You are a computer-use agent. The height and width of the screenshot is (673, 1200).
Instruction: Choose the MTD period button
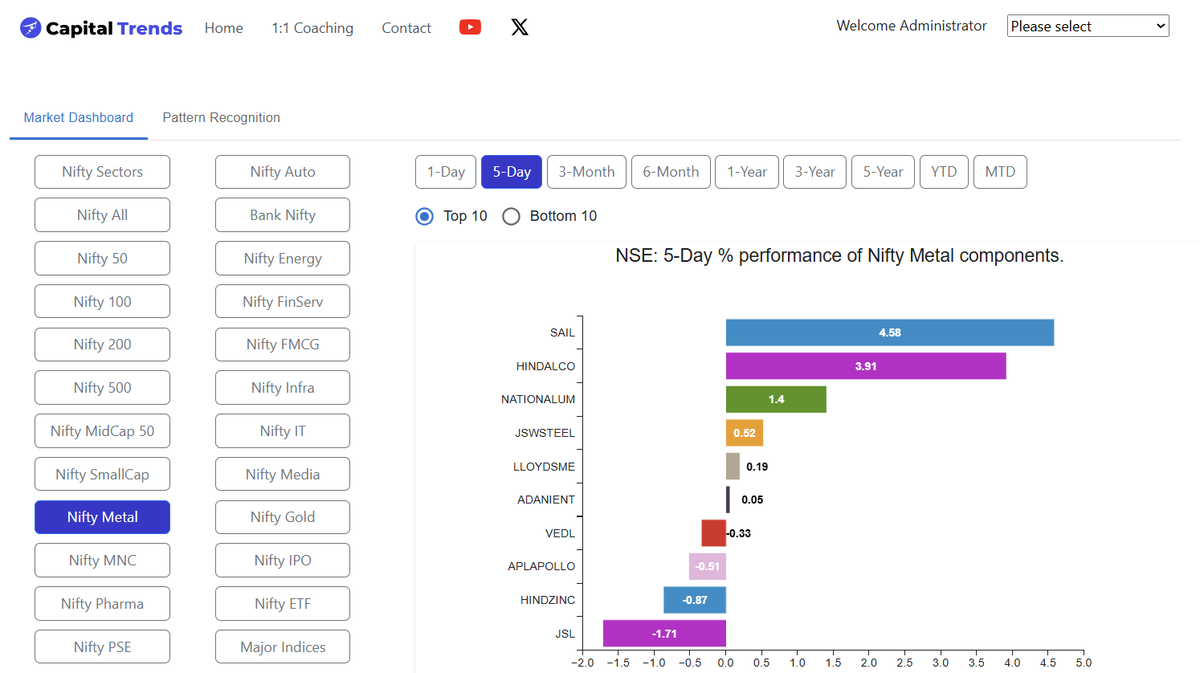tap(1000, 172)
